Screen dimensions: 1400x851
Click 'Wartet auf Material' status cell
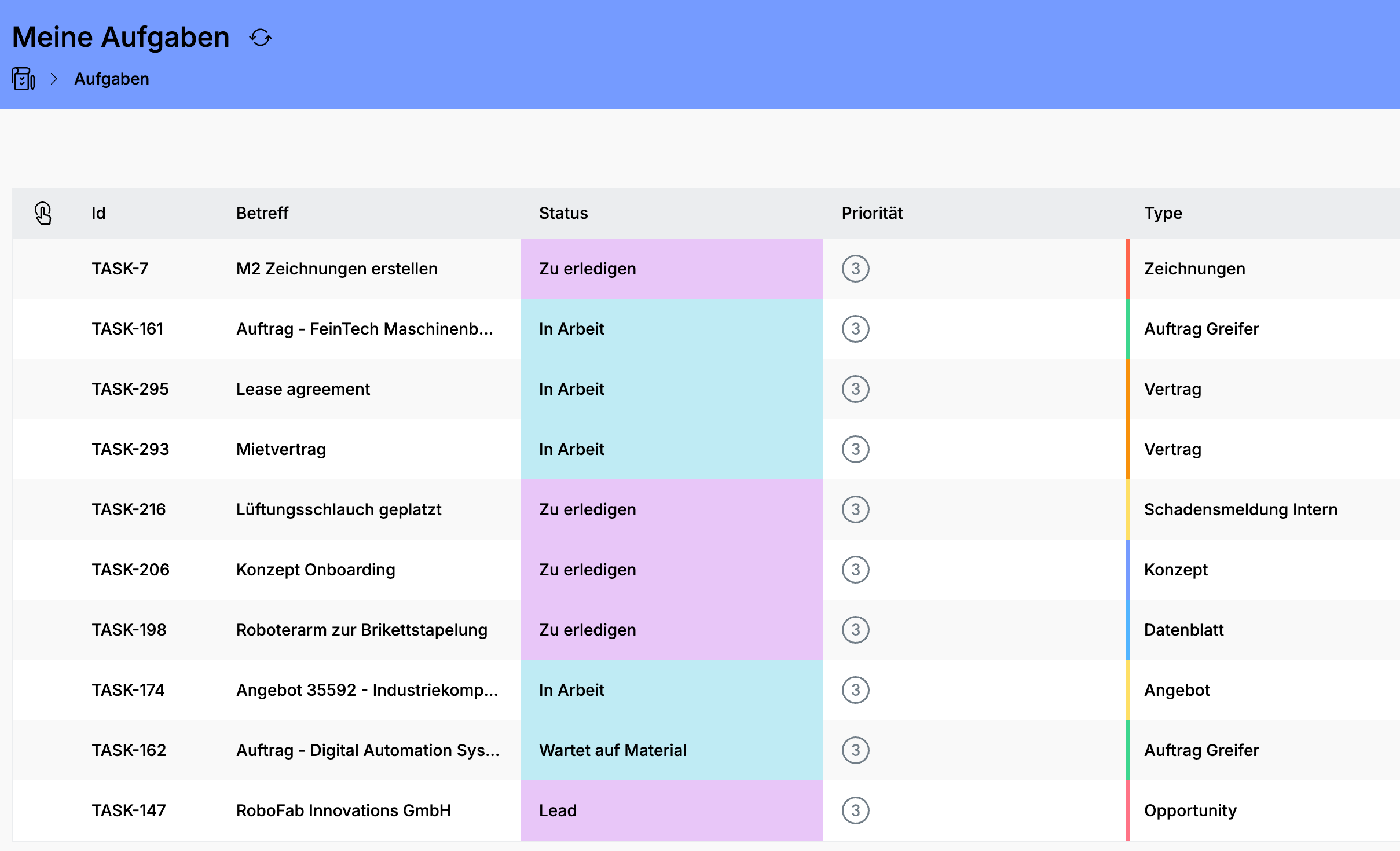click(672, 750)
